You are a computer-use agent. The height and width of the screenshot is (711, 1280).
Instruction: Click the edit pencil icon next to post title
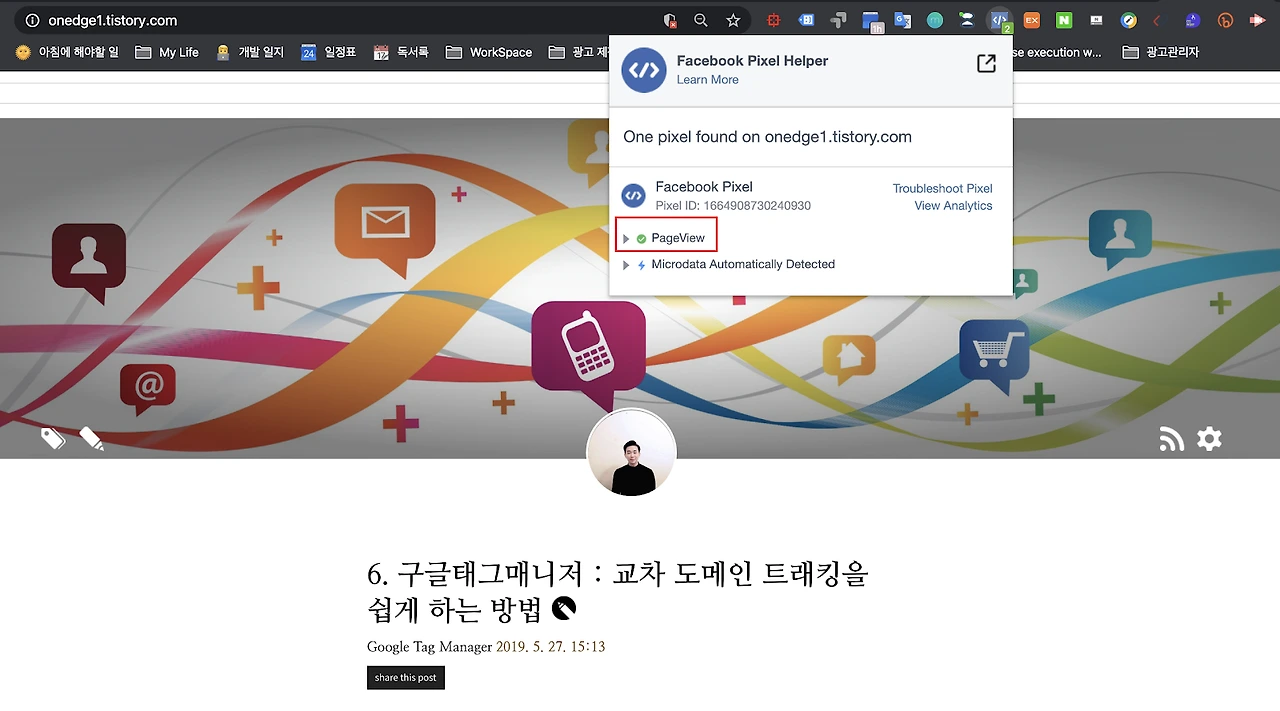(x=564, y=608)
